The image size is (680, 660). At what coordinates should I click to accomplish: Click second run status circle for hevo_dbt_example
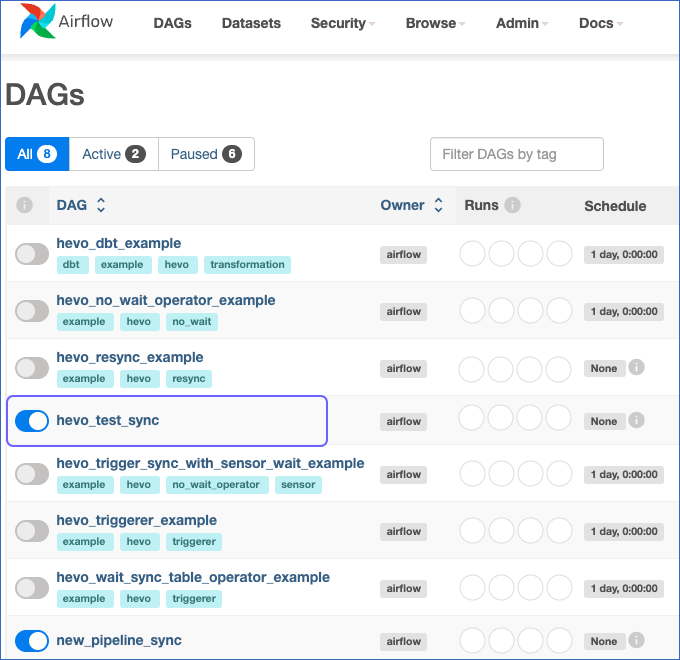501,254
